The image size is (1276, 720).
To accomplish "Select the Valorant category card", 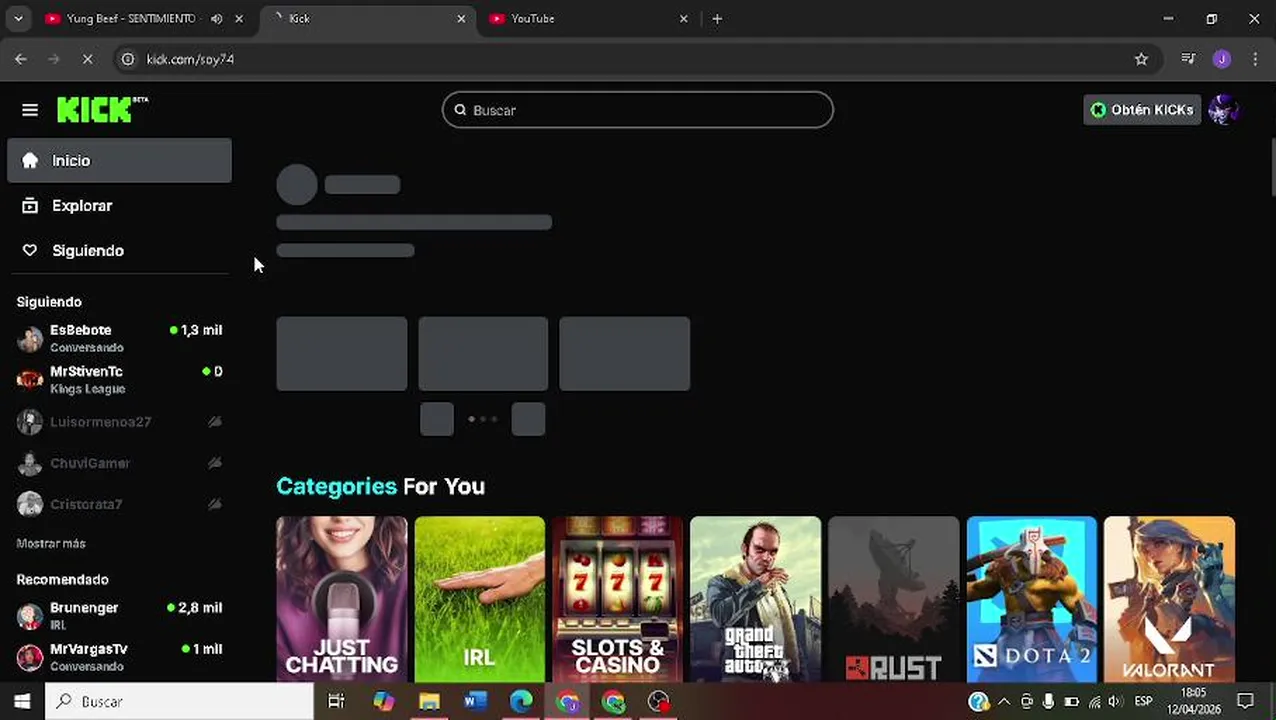I will point(1169,599).
